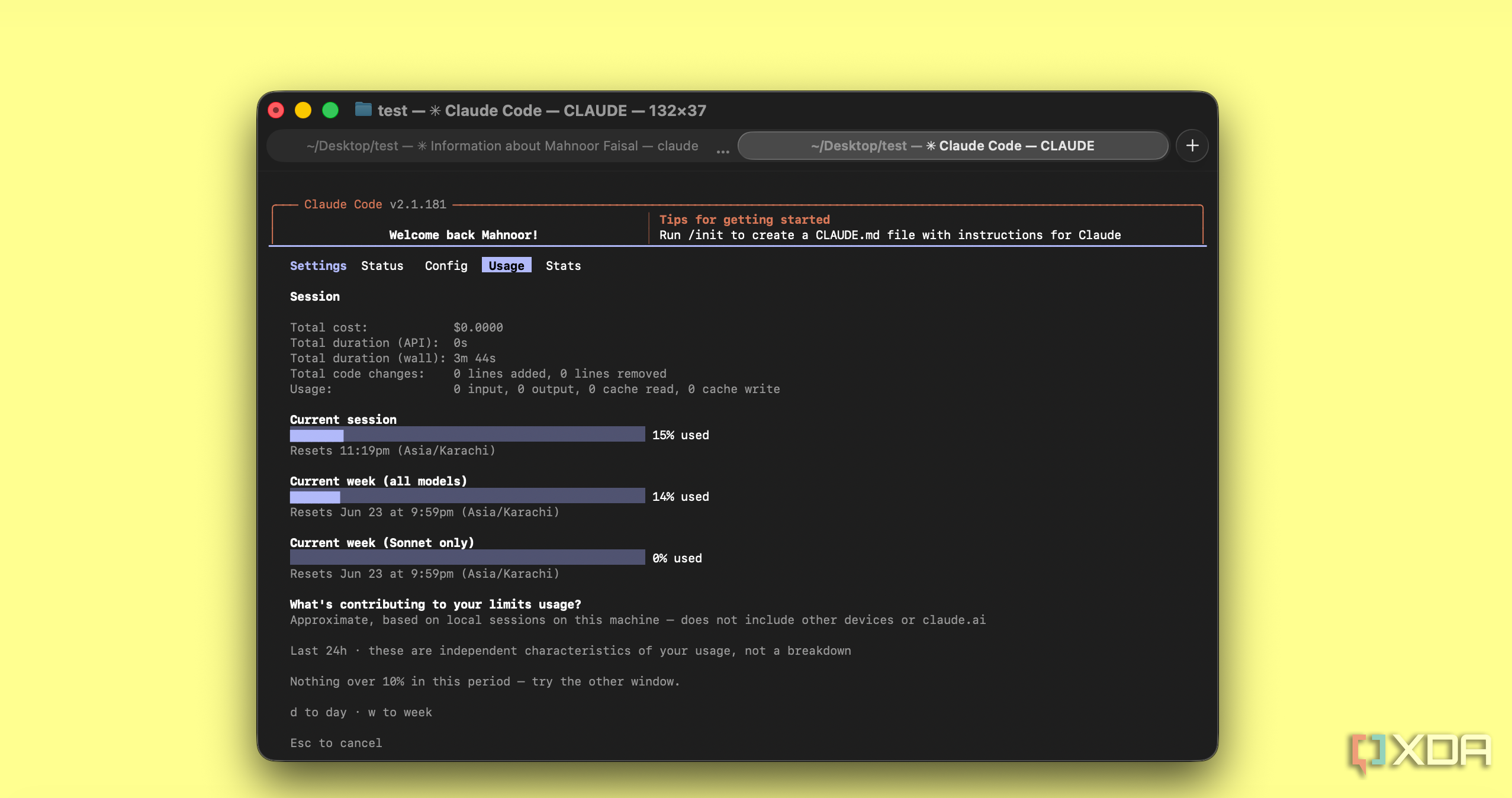Click the wall duration value 3m 44s
Viewport: 1512px width, 798px height.
474,358
